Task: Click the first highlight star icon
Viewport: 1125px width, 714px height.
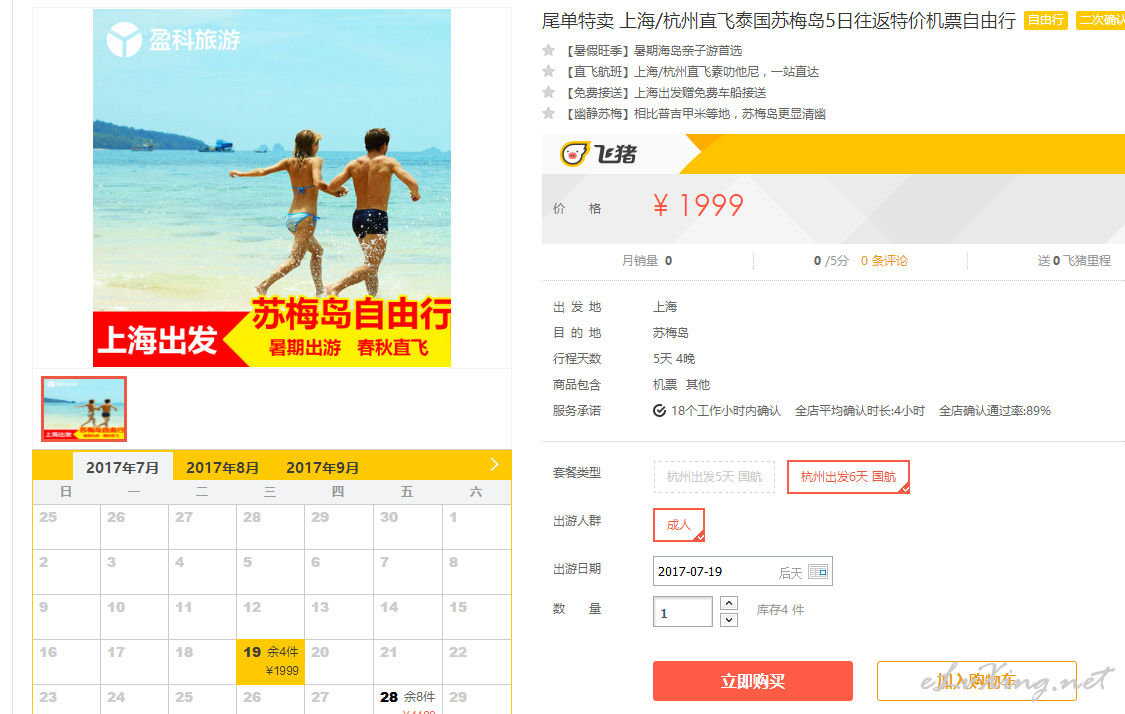Action: click(x=549, y=50)
